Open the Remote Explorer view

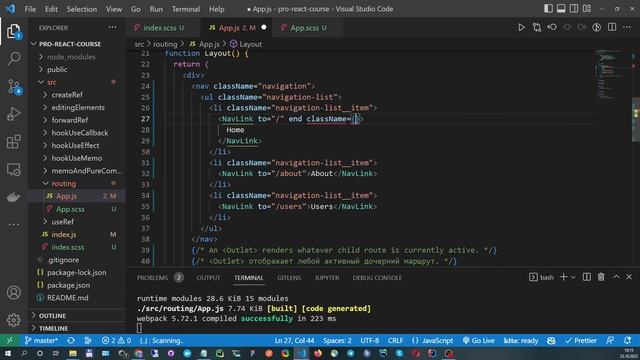tap(13, 169)
